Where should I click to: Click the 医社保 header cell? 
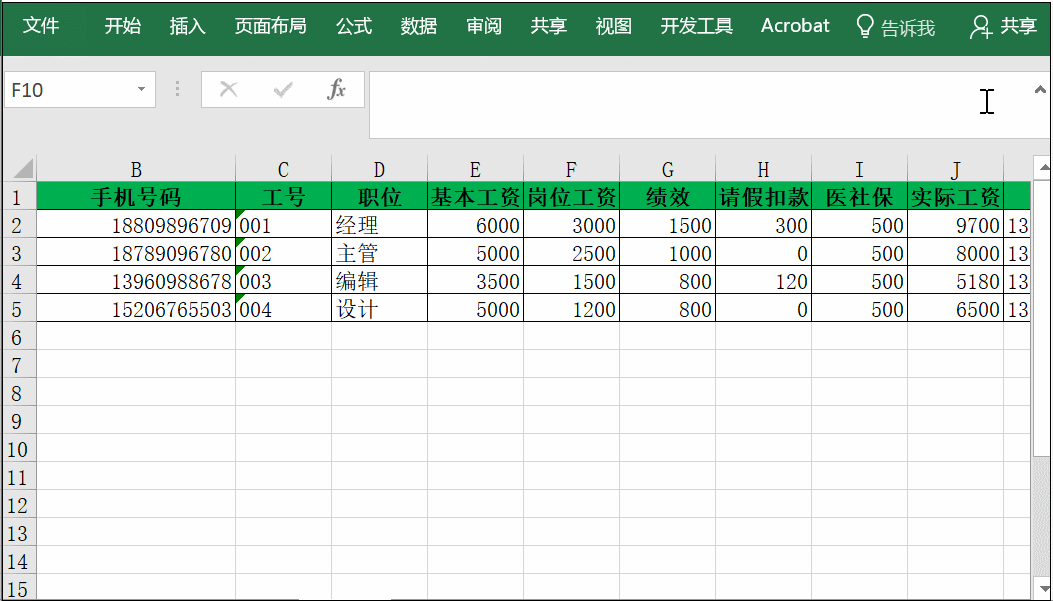pos(860,197)
